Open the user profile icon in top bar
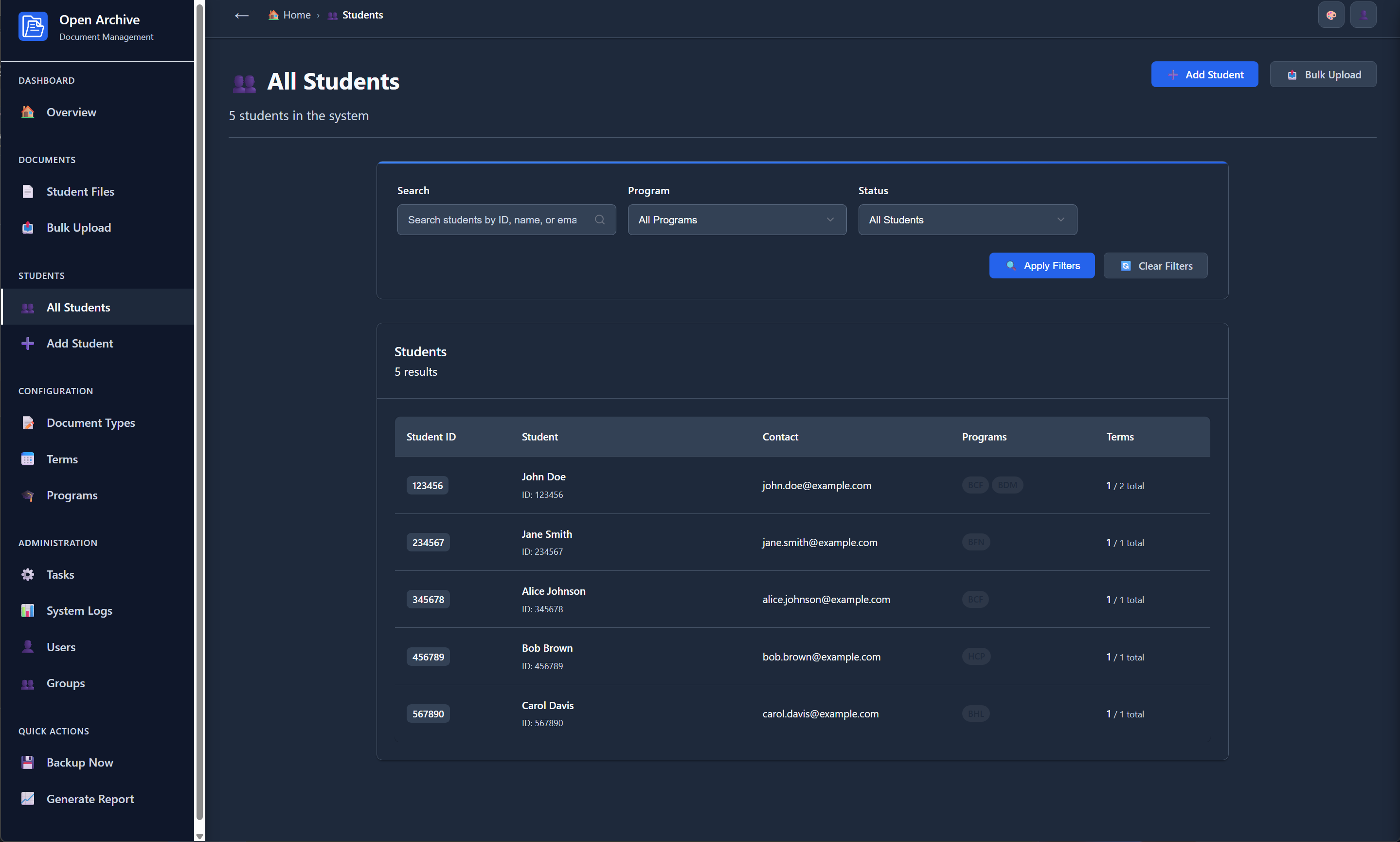The height and width of the screenshot is (842, 1400). tap(1363, 15)
